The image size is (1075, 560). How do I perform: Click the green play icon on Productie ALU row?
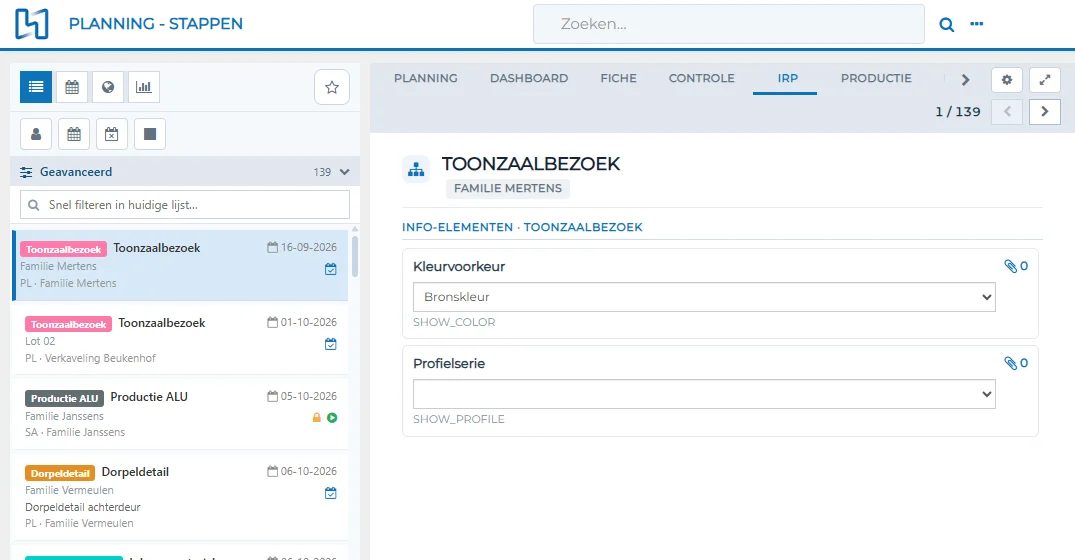332,417
